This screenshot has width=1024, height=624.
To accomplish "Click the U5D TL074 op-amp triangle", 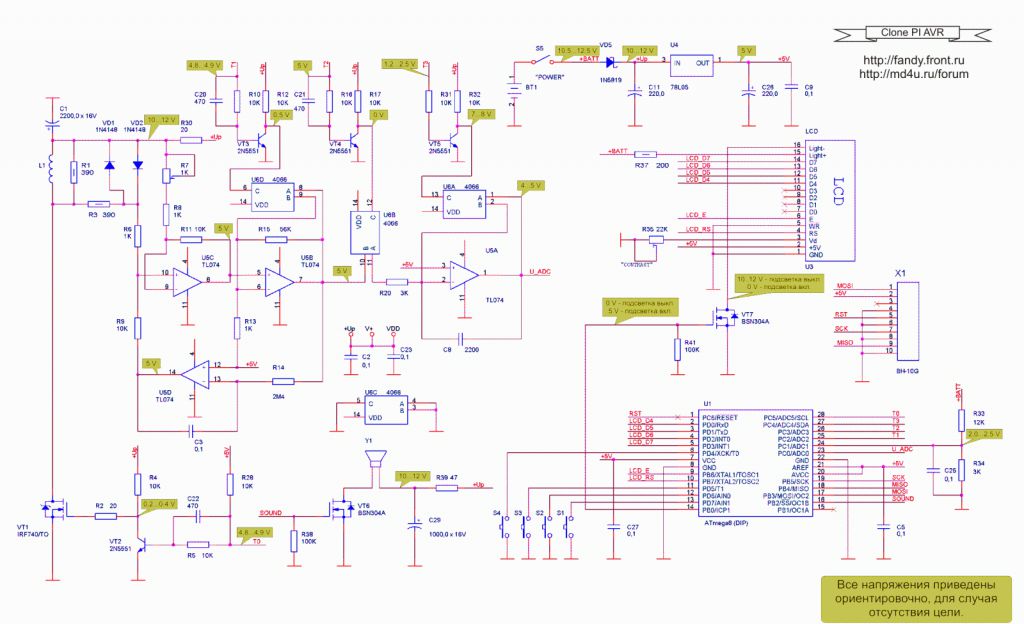I will tap(195, 375).
